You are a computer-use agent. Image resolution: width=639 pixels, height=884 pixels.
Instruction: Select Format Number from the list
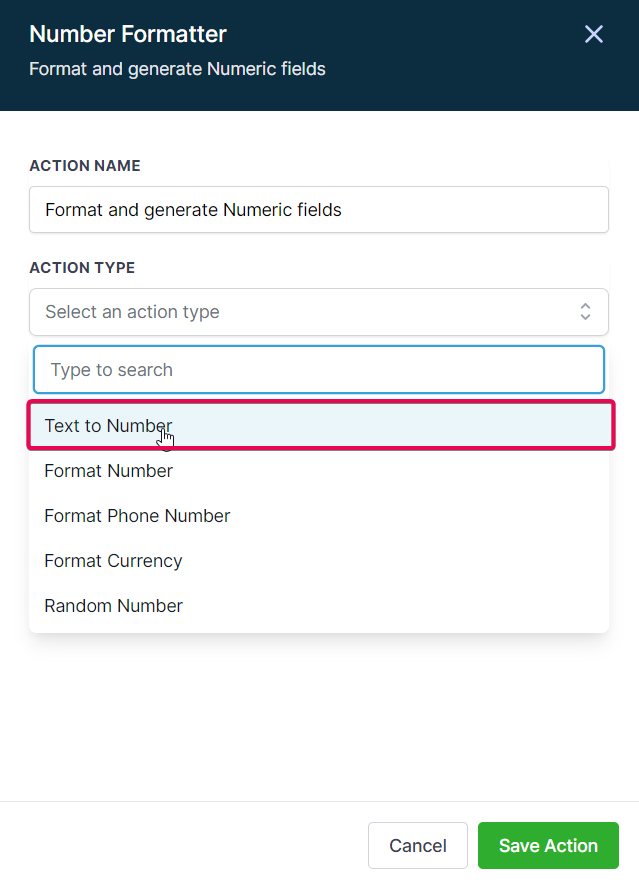click(319, 471)
